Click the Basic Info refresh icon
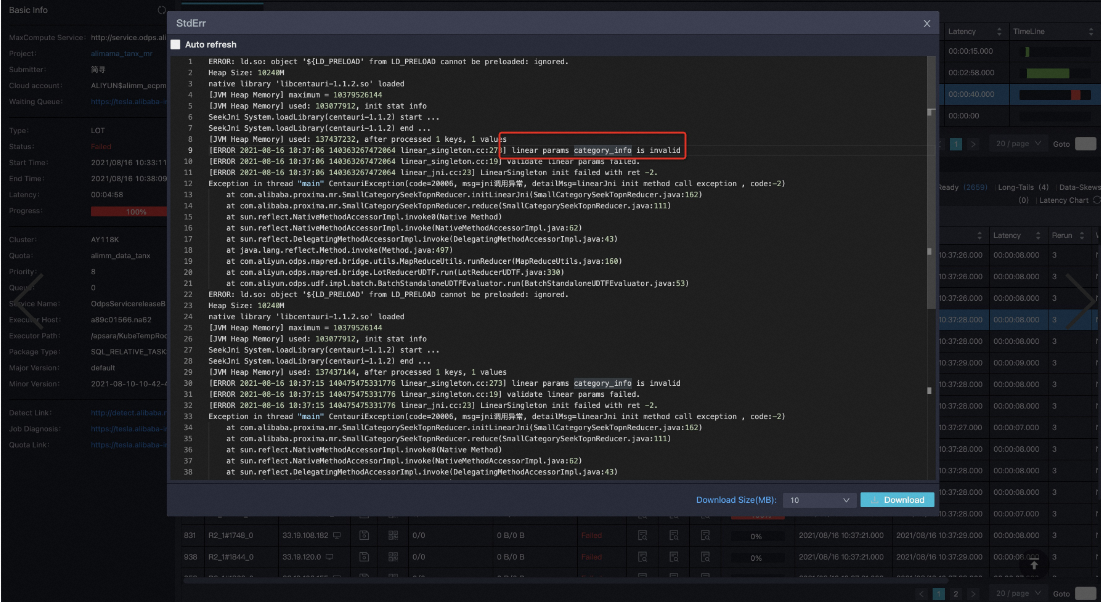 (162, 10)
